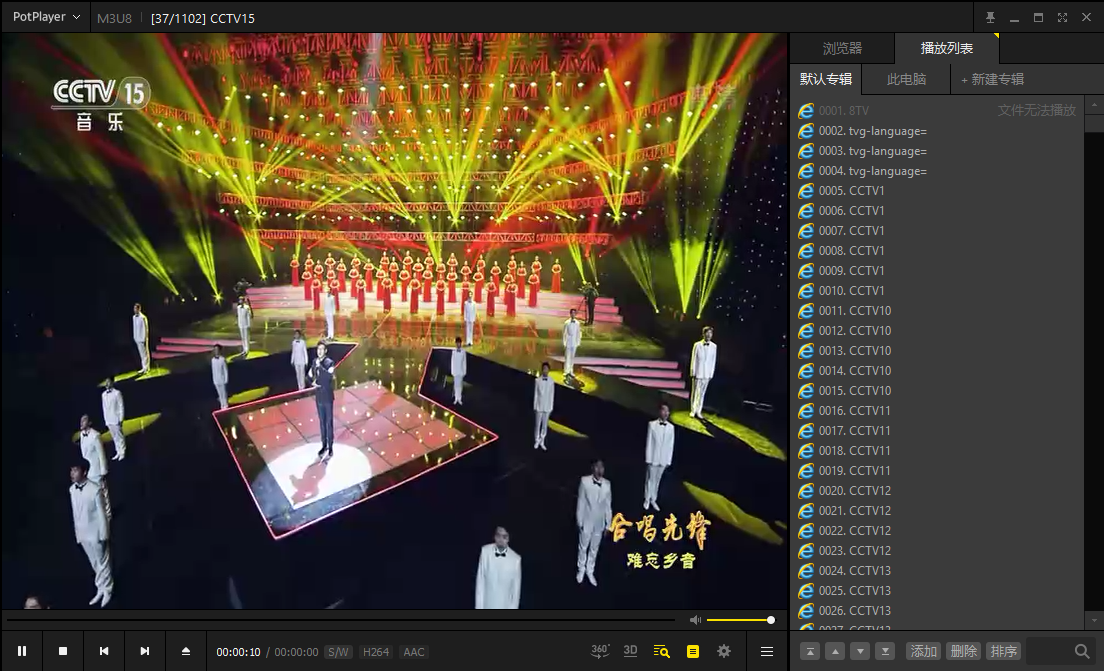Screen dimensions: 1104x671
Task: Open the PotPlayer main menu dropdown
Action: tap(46, 17)
